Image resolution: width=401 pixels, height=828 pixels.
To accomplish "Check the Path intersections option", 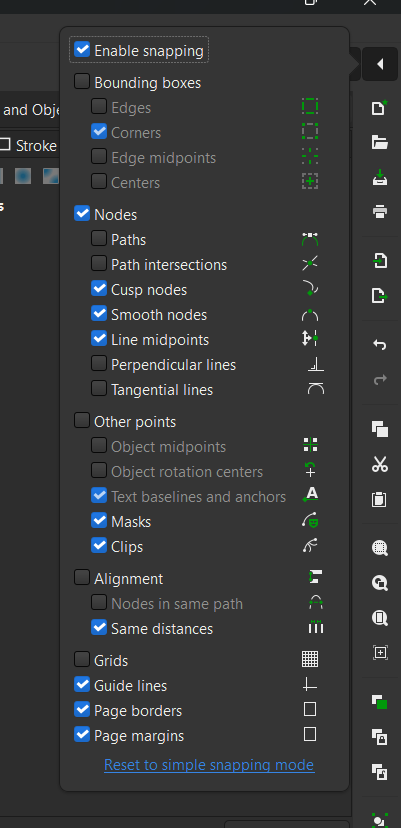I will (x=99, y=264).
